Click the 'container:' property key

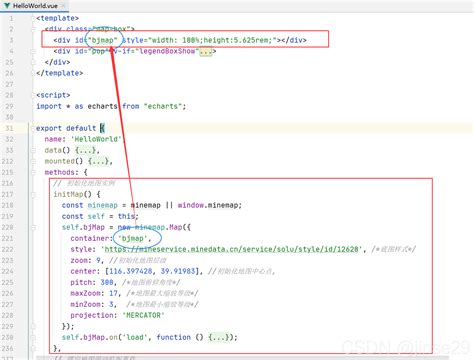[x=92, y=238]
